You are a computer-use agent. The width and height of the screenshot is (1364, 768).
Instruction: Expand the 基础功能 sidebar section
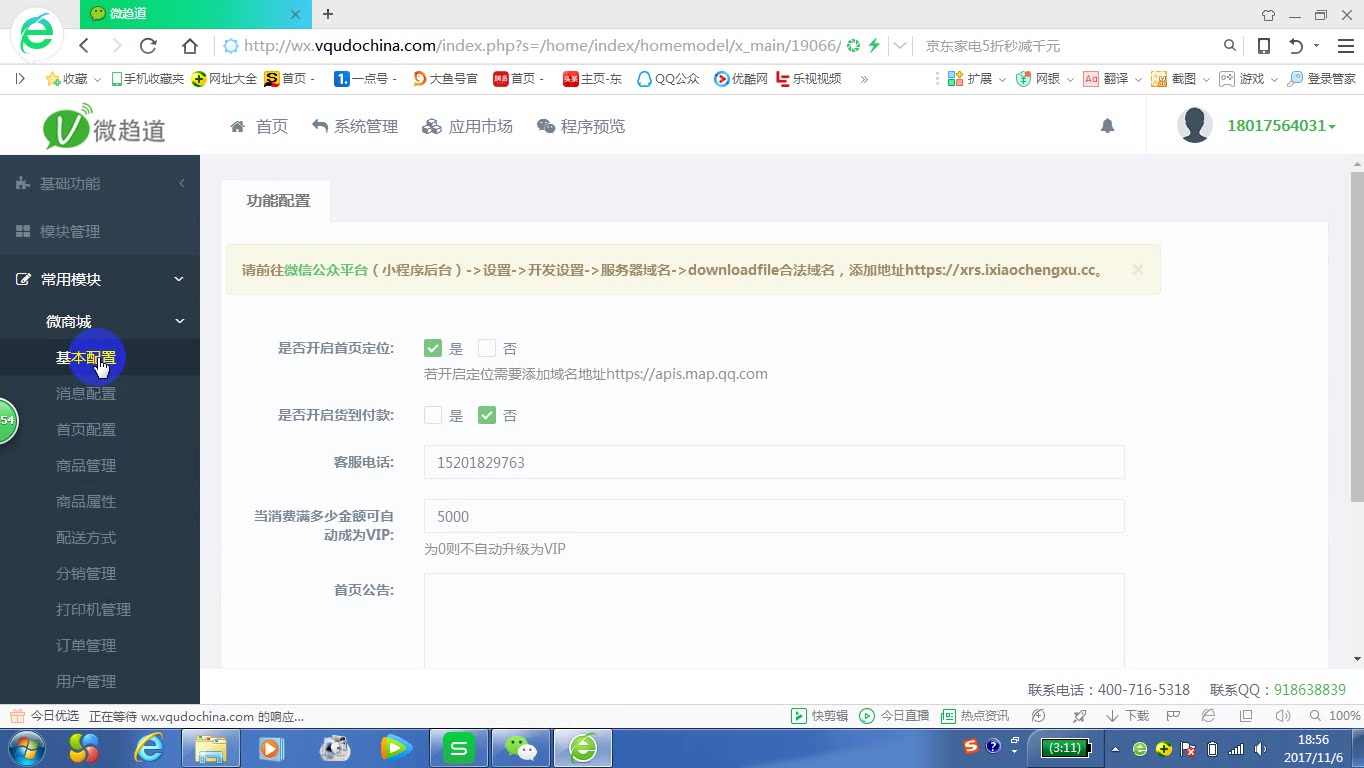(100, 183)
